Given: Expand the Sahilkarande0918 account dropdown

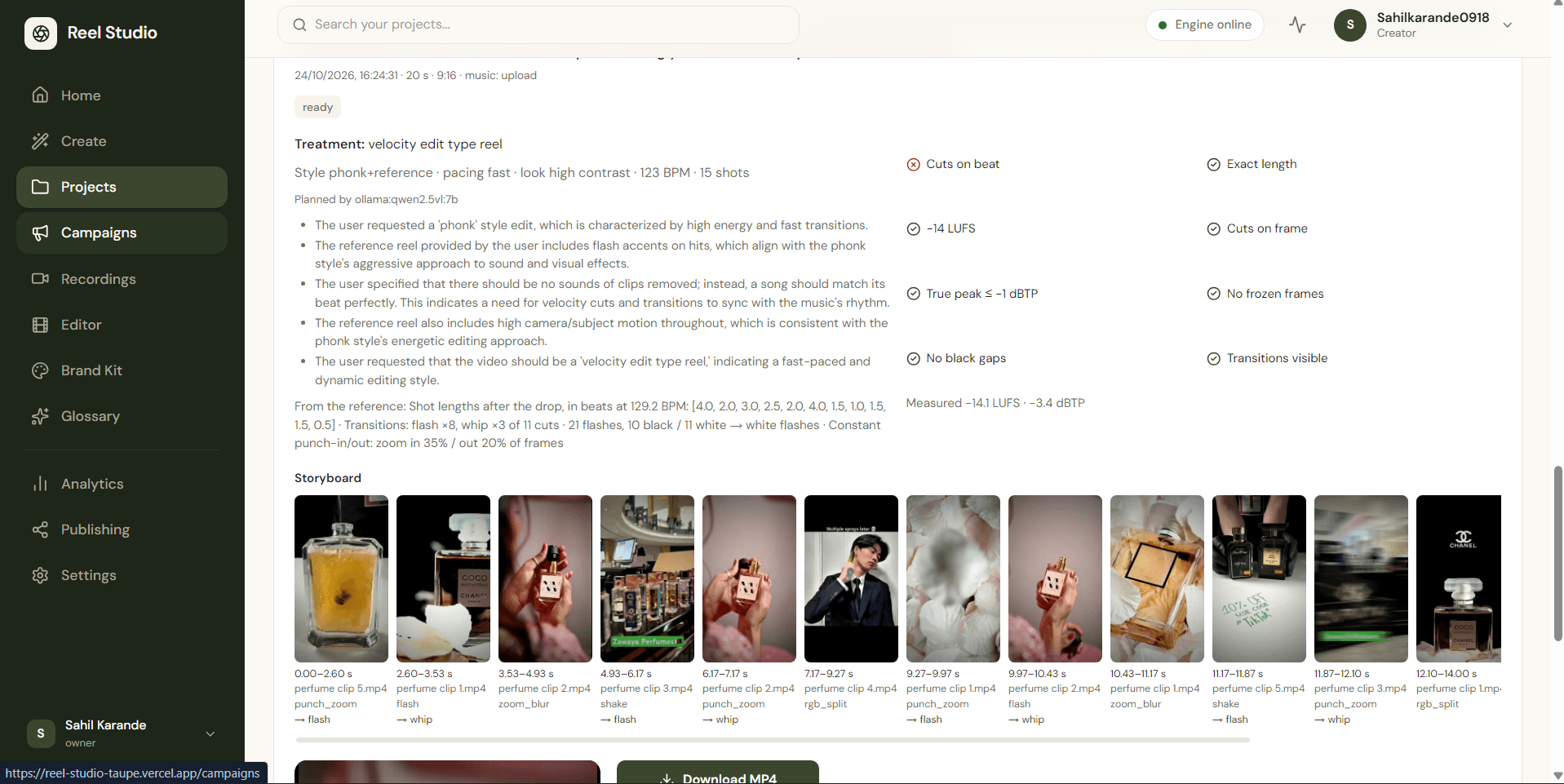Looking at the screenshot, I should pyautogui.click(x=1508, y=24).
